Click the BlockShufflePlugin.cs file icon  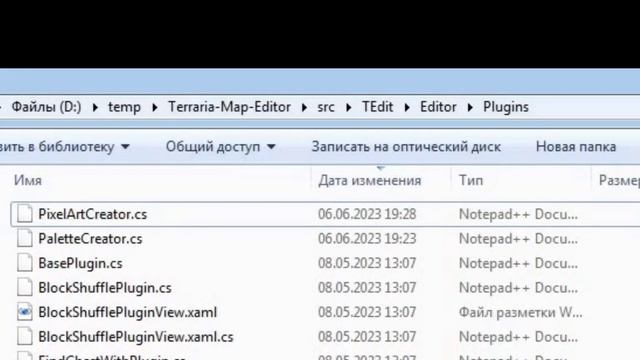coord(24,287)
